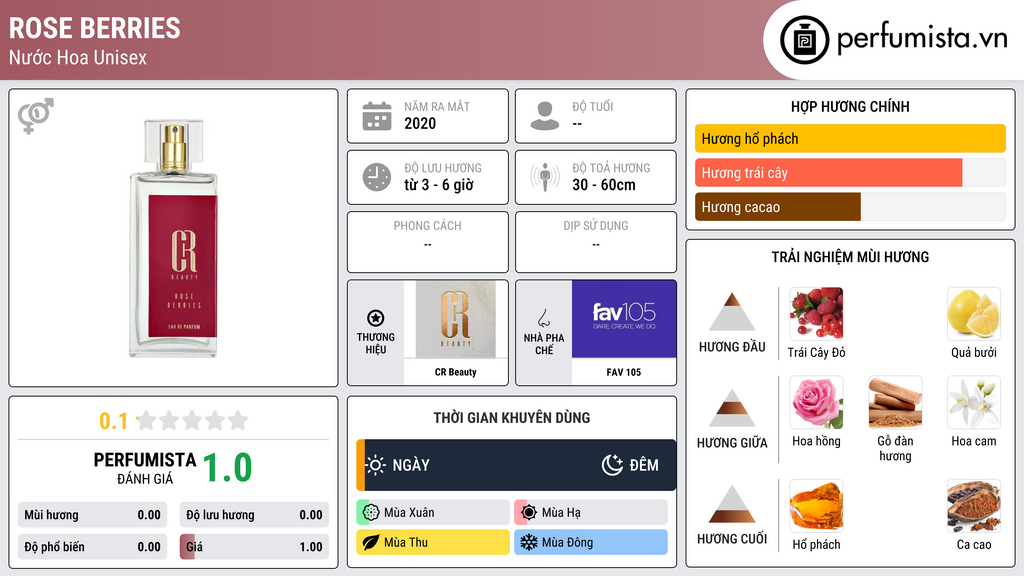Click the Hương giữa pyramid icon
The width and height of the screenshot is (1024, 576).
[x=732, y=408]
